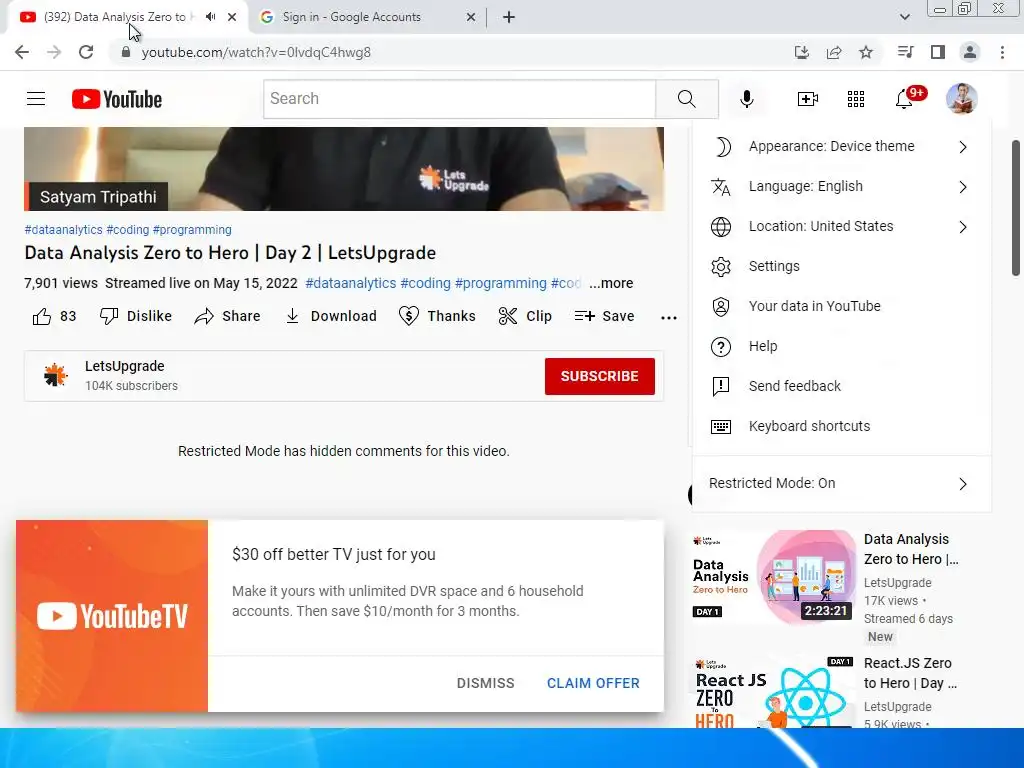The width and height of the screenshot is (1024, 768).
Task: Open Restricted Mode: On setting
Action: (841, 483)
